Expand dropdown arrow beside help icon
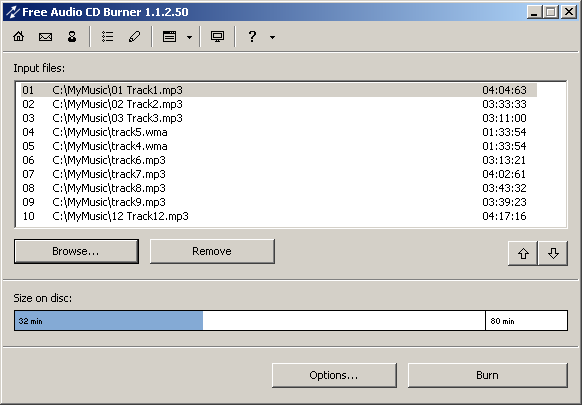The image size is (582, 405). [272, 37]
